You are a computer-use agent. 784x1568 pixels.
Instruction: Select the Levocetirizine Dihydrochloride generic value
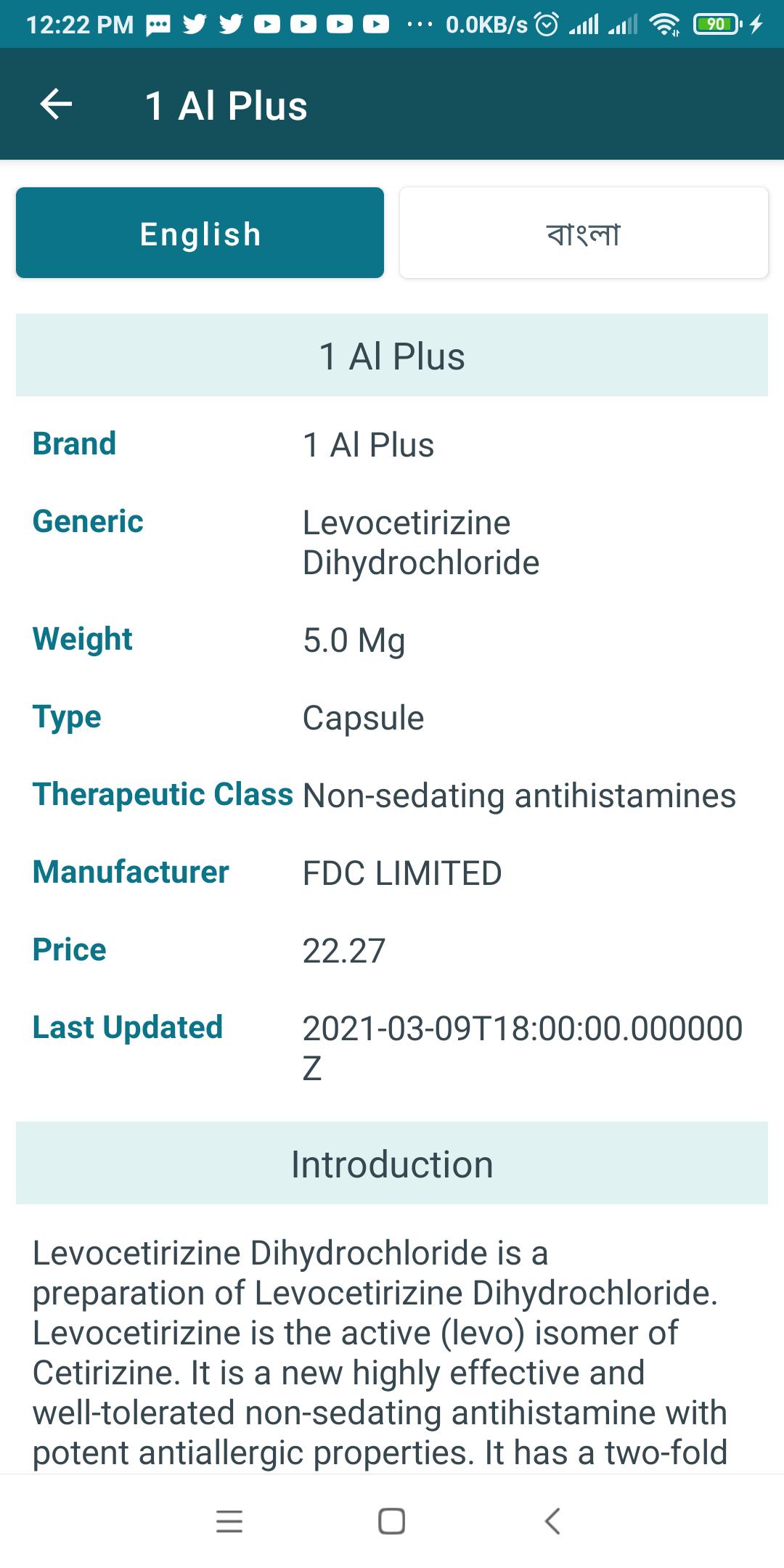[421, 542]
